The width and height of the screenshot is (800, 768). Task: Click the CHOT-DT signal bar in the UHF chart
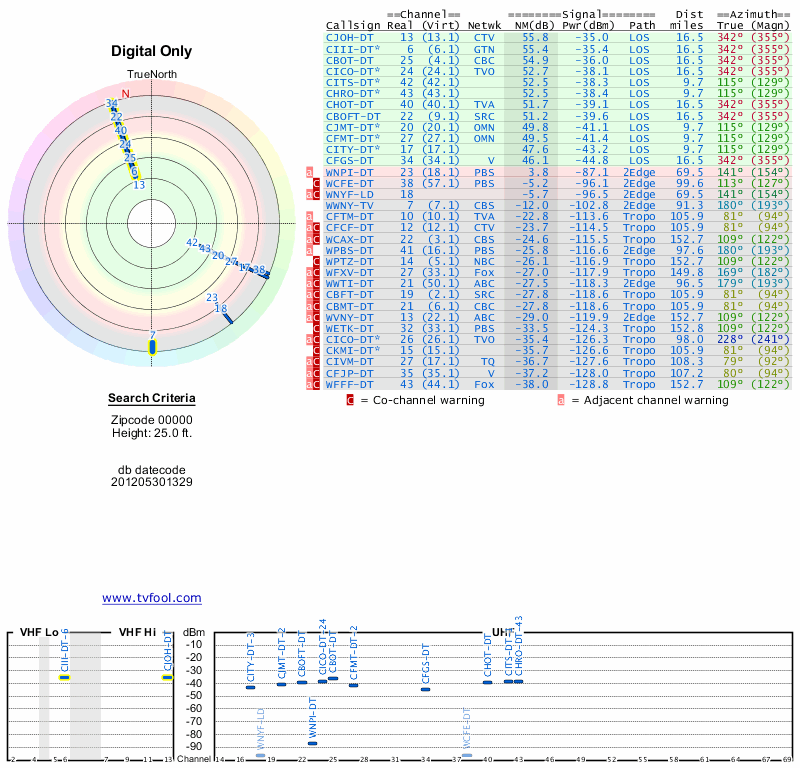point(487,681)
